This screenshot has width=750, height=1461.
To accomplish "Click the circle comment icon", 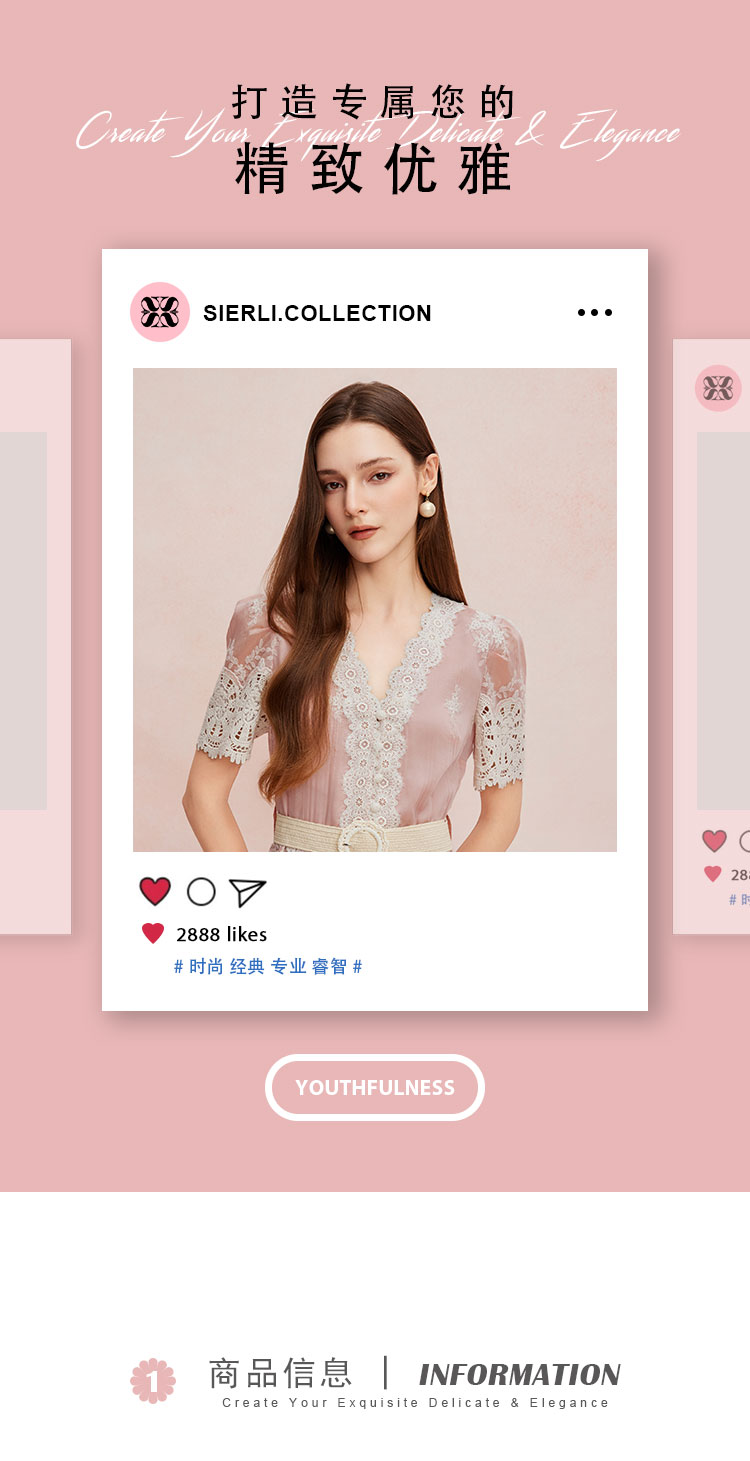I will click(x=201, y=891).
